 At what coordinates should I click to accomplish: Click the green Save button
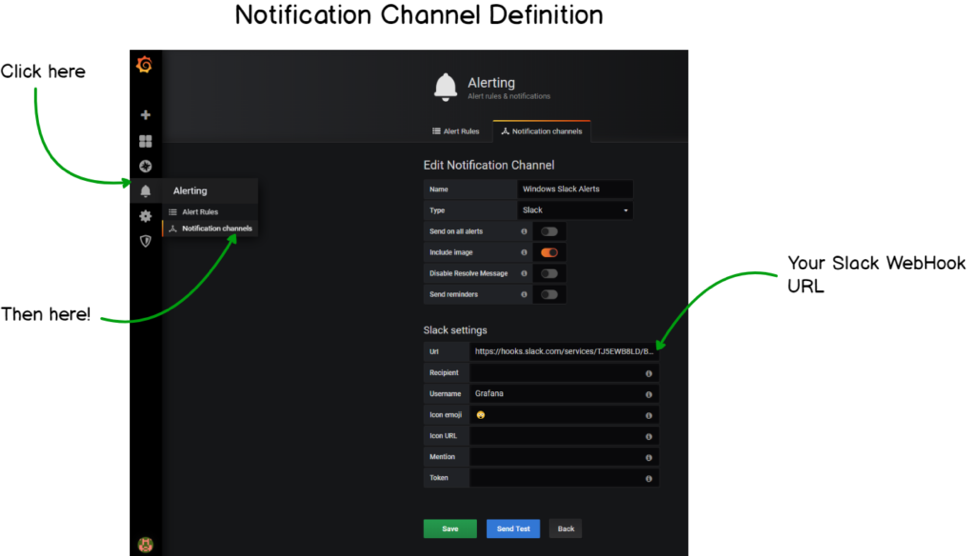[x=450, y=529]
